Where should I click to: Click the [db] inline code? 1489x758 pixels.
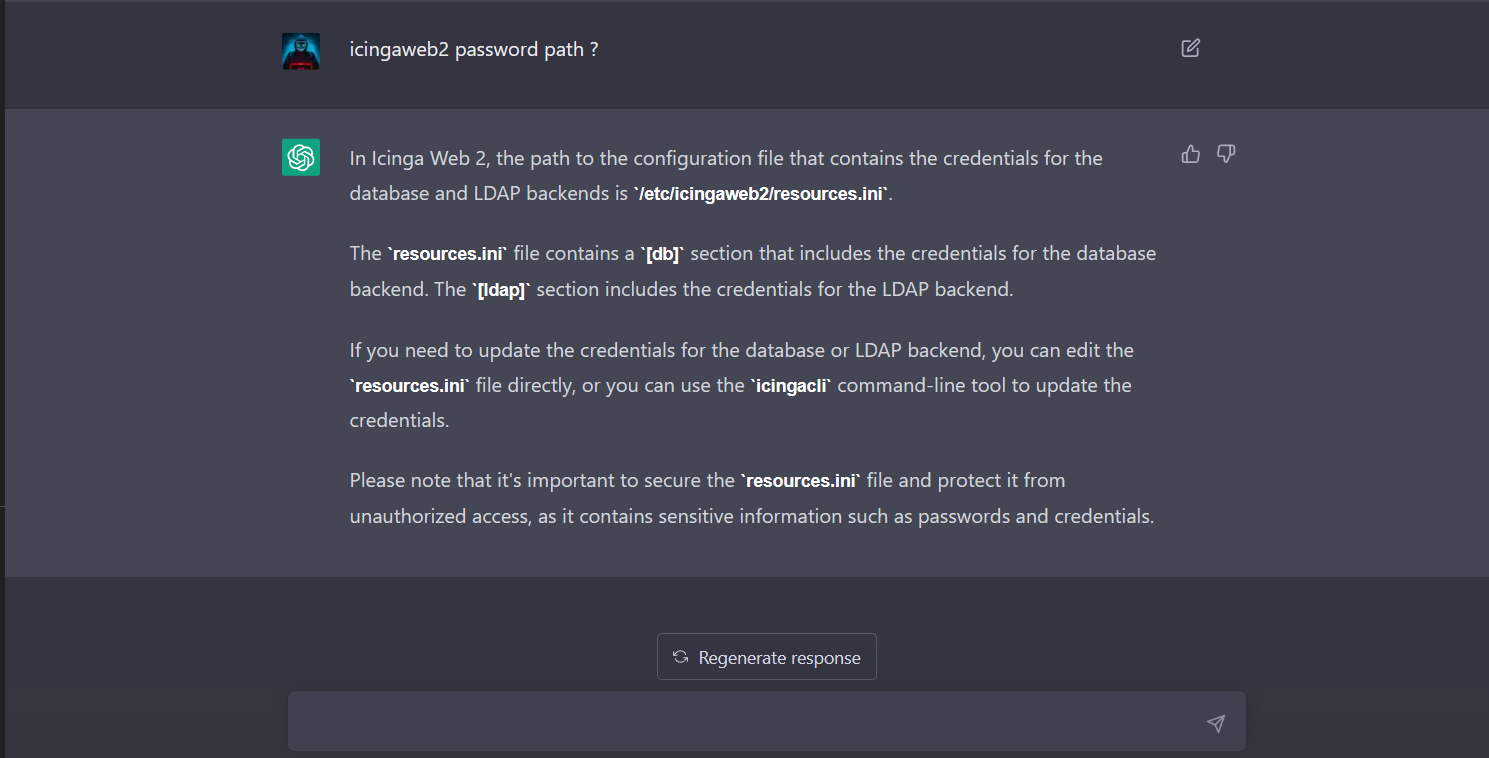tap(663, 254)
